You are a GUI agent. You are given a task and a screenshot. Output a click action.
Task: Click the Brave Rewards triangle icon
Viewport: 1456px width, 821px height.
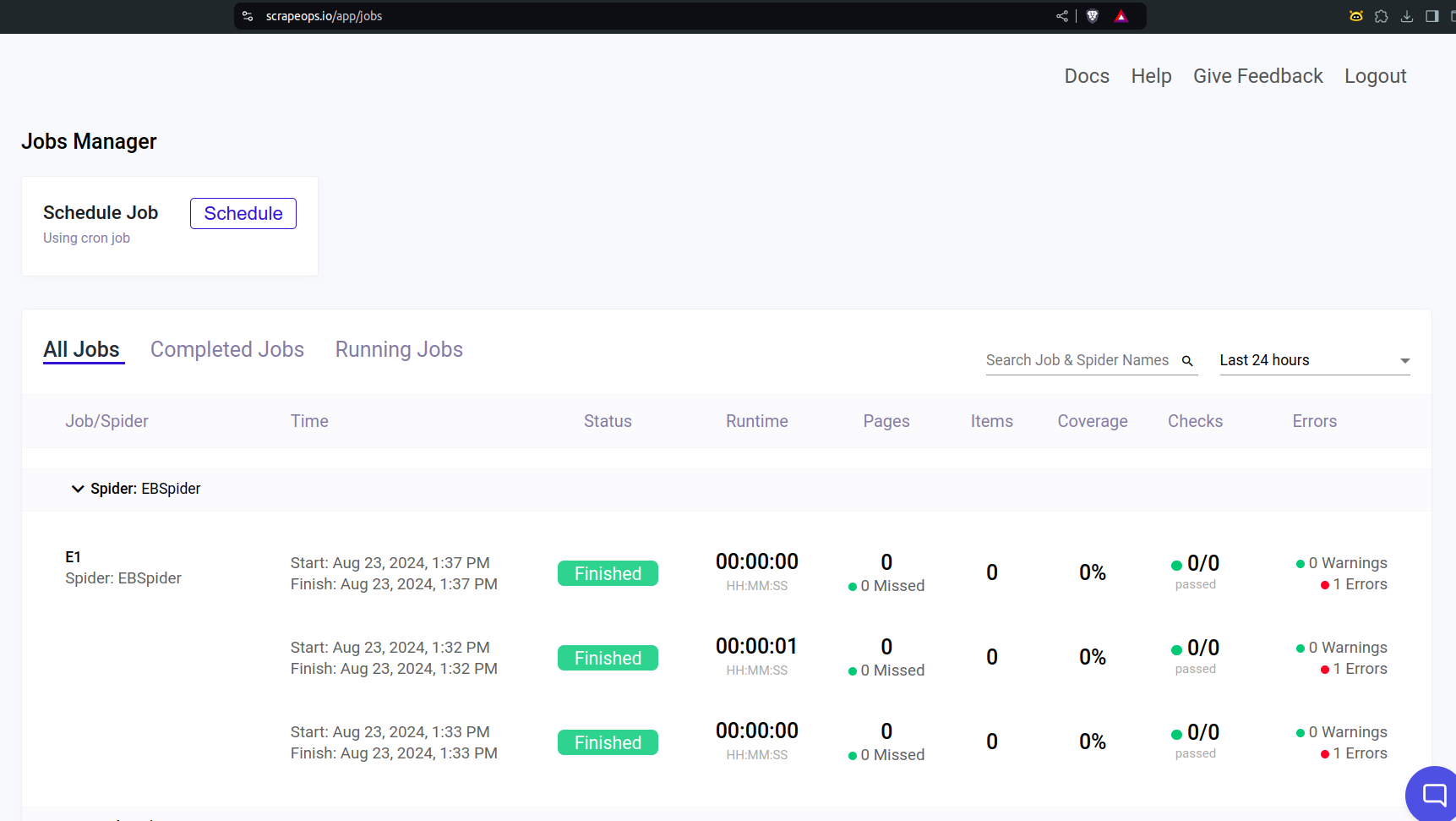coord(1121,16)
